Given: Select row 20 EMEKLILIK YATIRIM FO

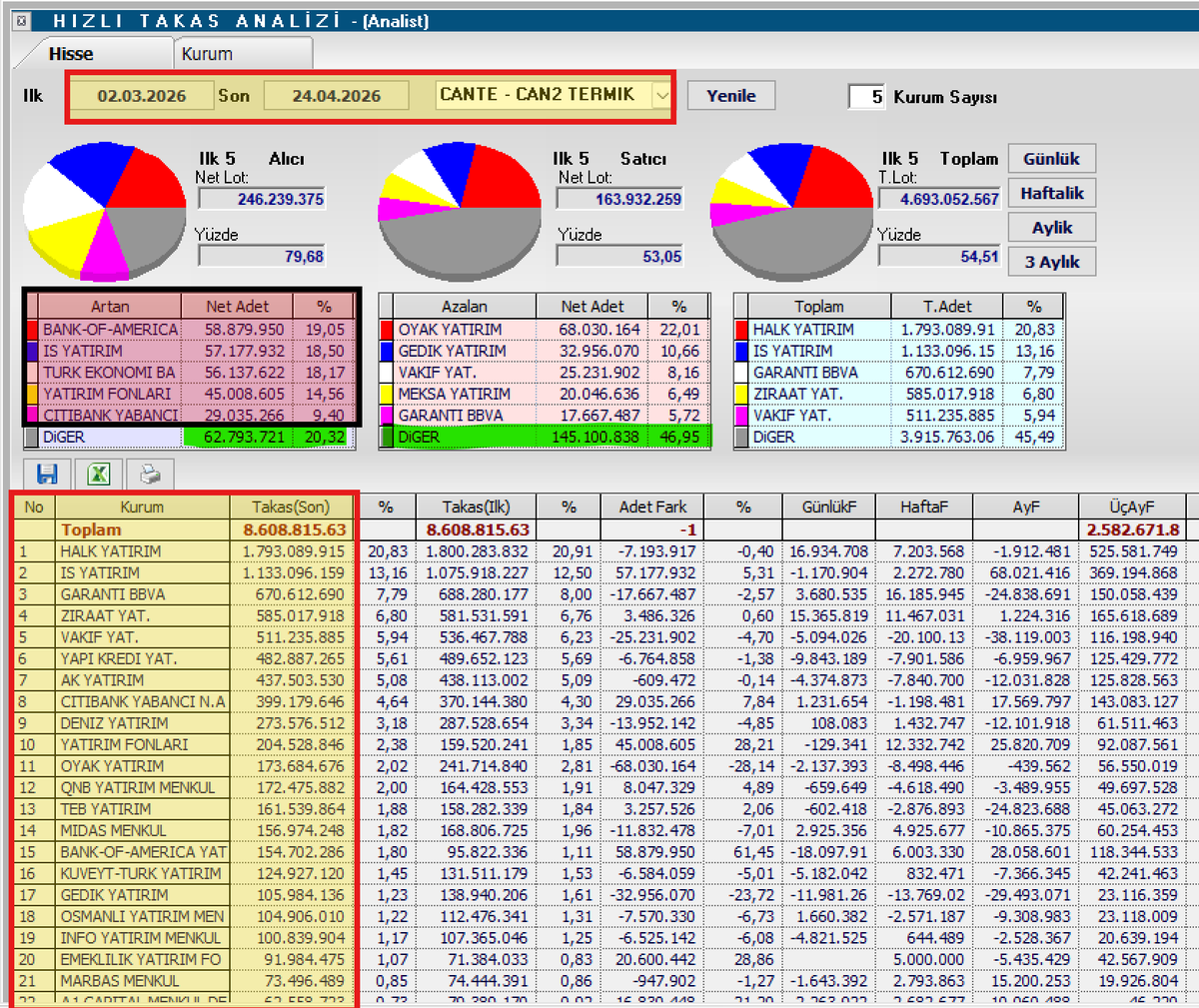Looking at the screenshot, I should (598, 959).
